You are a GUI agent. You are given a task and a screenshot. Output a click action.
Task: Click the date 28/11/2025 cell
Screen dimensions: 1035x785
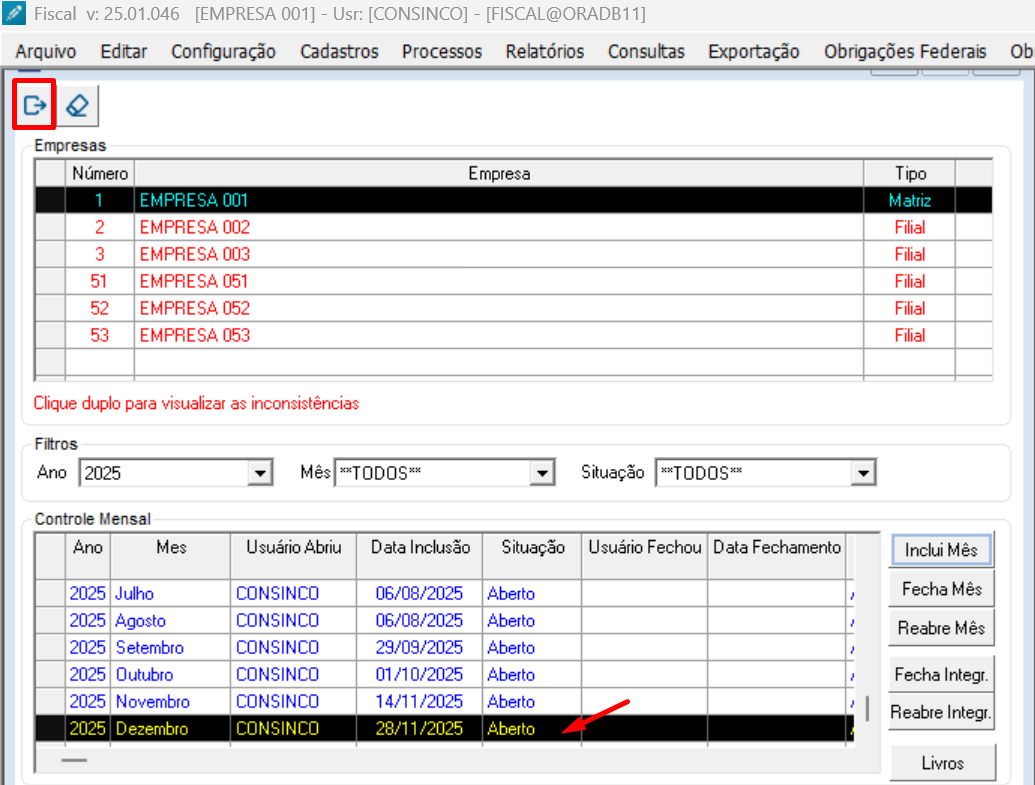coord(419,729)
